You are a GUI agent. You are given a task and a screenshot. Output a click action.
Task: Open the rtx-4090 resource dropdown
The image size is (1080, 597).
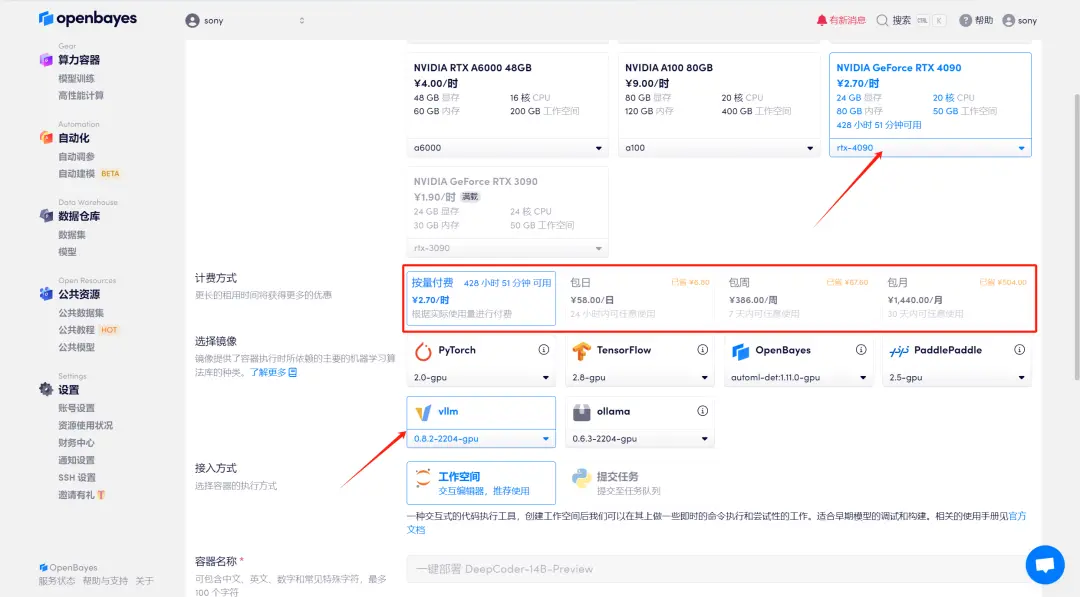[x=931, y=148]
